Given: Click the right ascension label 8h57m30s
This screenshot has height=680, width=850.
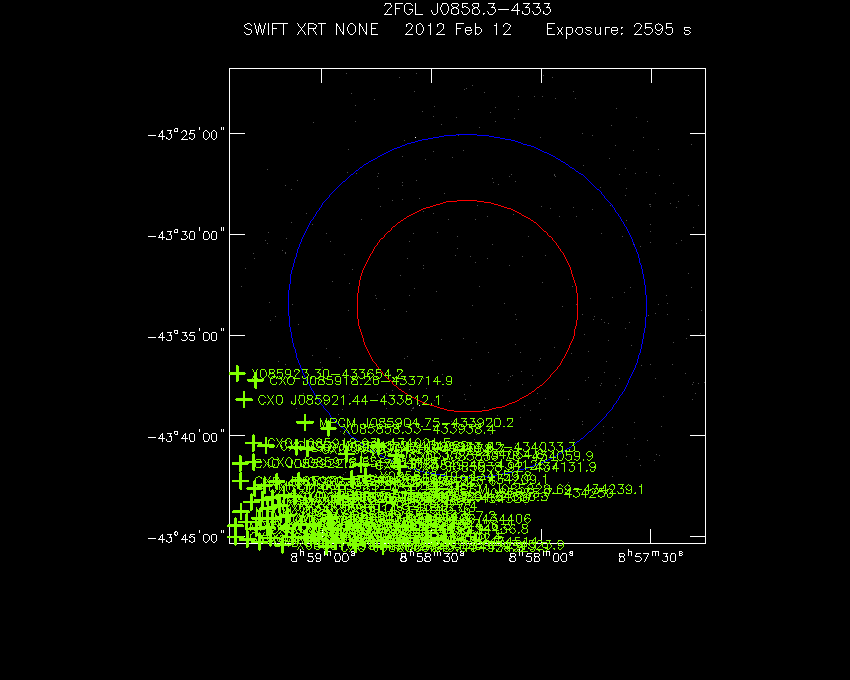Looking at the screenshot, I should click(x=651, y=557).
